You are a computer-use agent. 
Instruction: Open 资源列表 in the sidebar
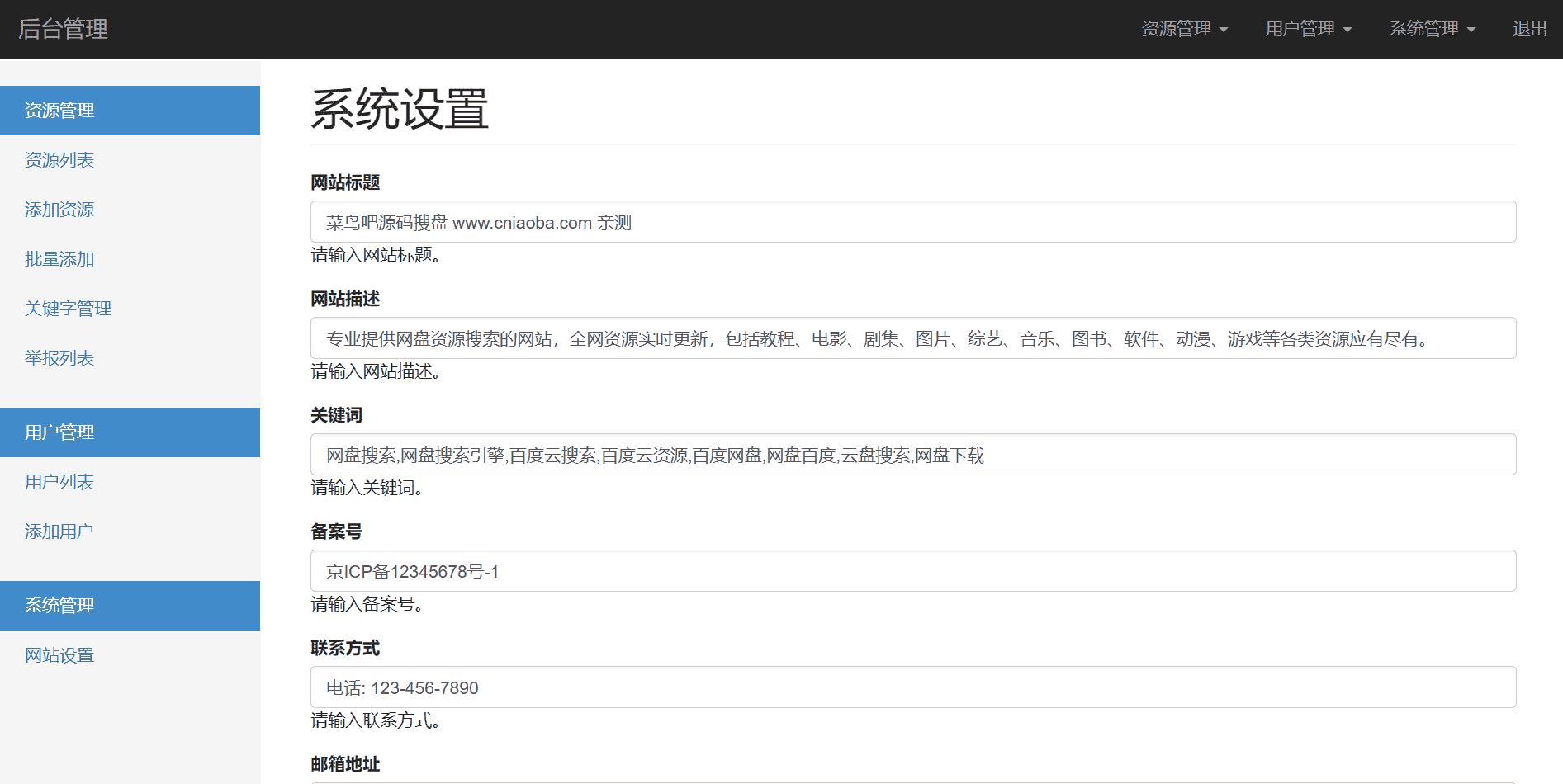tap(59, 160)
